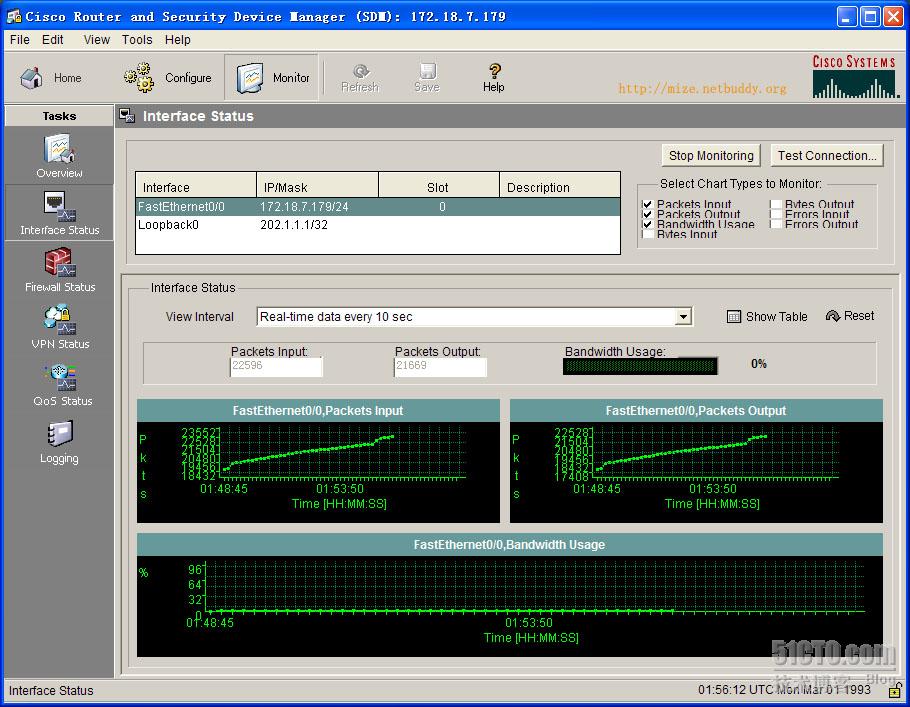
Task: Click the Stop Monitoring button
Action: [x=711, y=156]
